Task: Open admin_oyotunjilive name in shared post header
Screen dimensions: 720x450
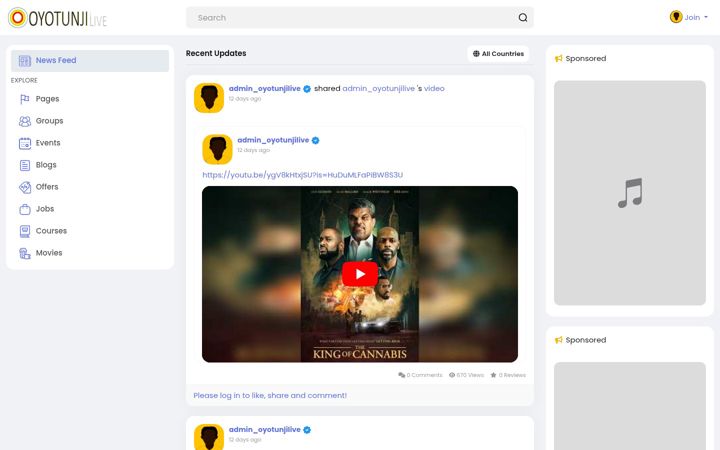Action: (264, 89)
